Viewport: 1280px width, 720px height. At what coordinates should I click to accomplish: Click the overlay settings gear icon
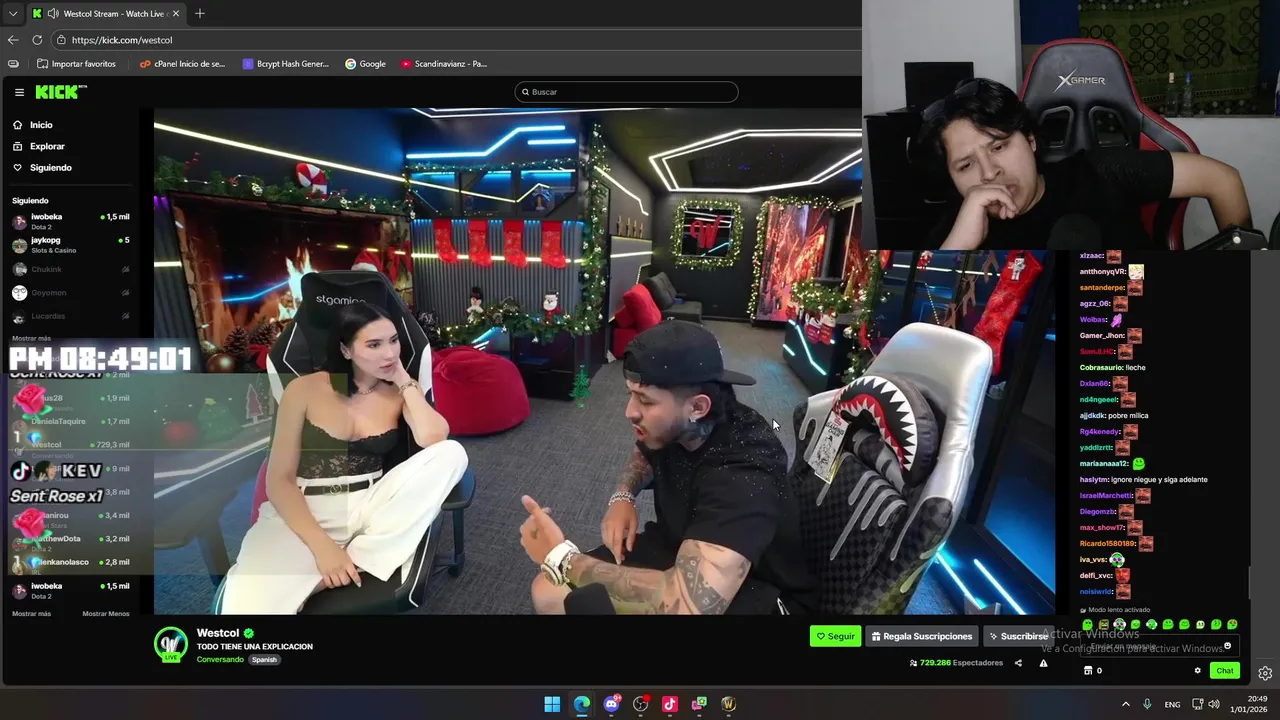click(x=1265, y=673)
